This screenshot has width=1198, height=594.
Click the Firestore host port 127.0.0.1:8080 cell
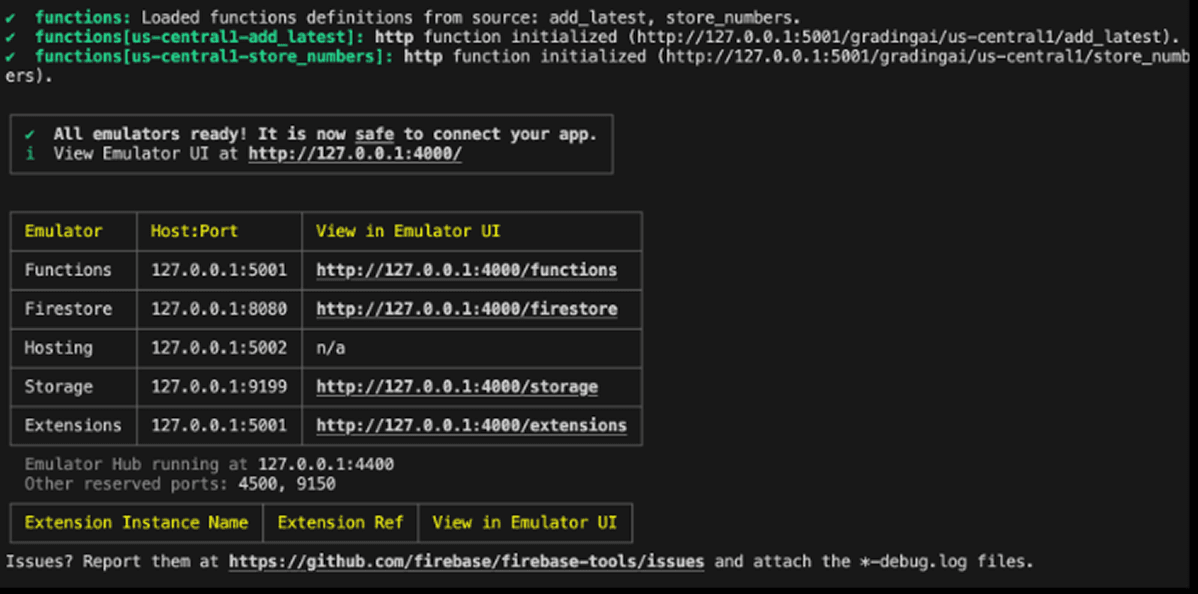[x=219, y=309]
